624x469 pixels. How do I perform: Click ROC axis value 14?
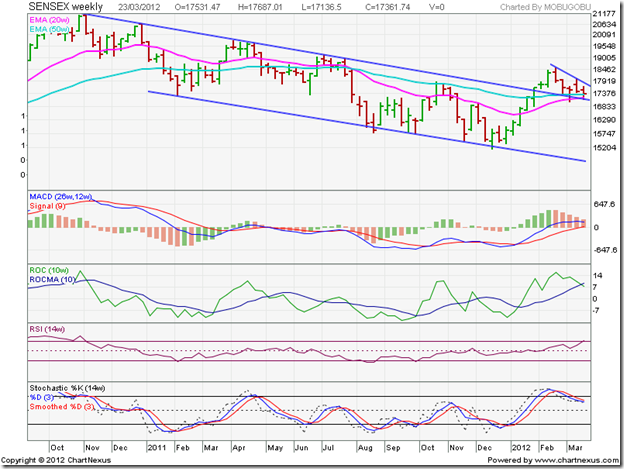[597, 276]
